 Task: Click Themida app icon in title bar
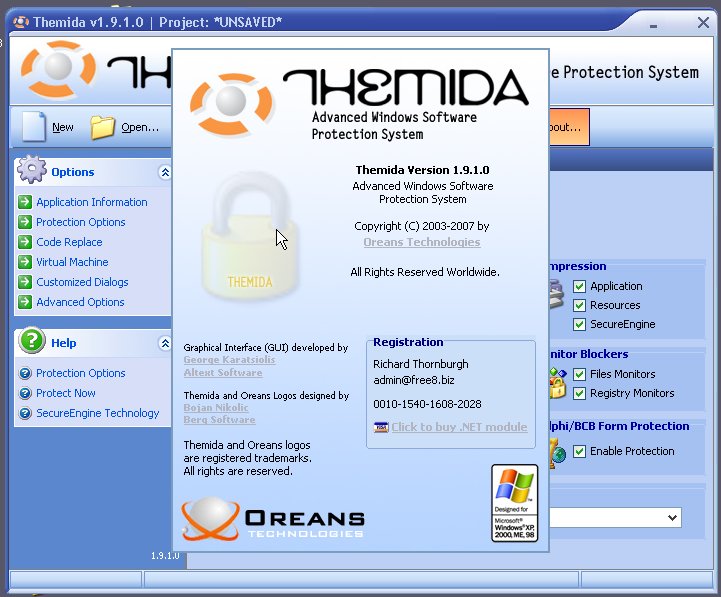21,22
